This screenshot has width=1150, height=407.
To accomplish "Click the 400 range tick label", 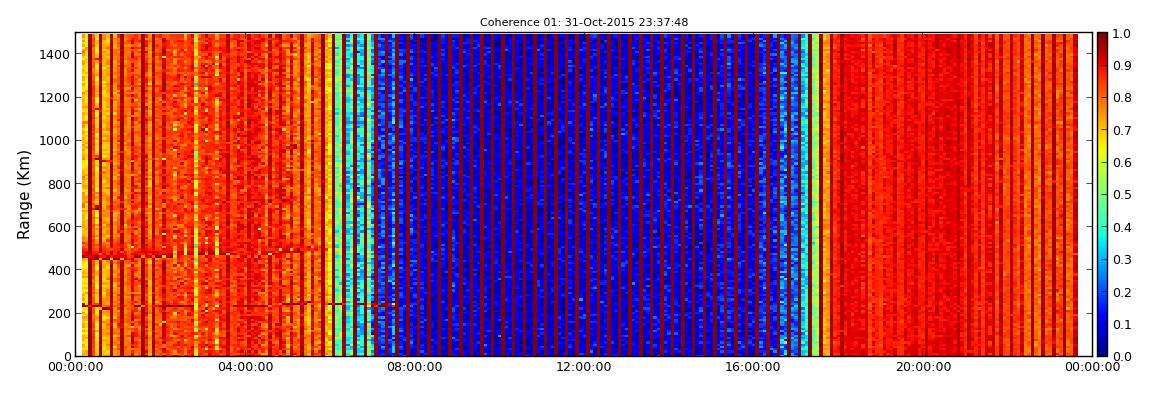I will tap(59, 271).
